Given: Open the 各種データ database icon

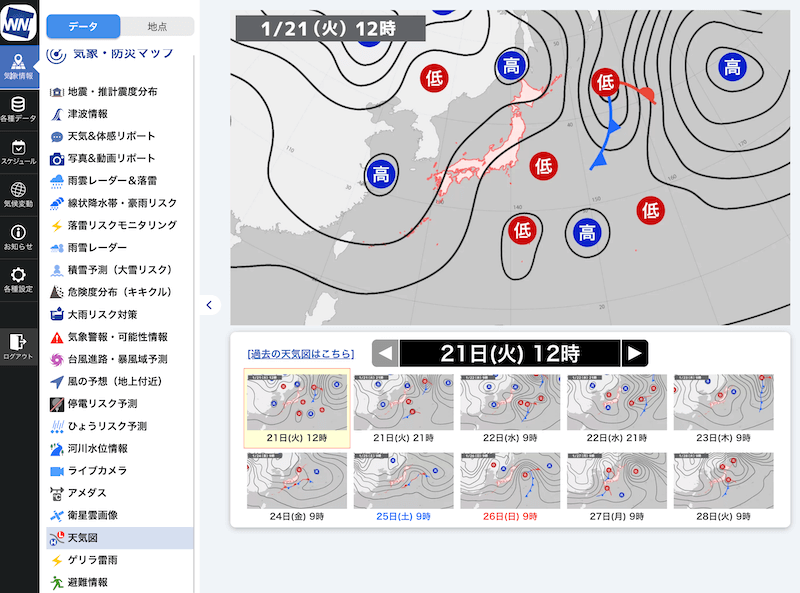Looking at the screenshot, I should click(18, 108).
